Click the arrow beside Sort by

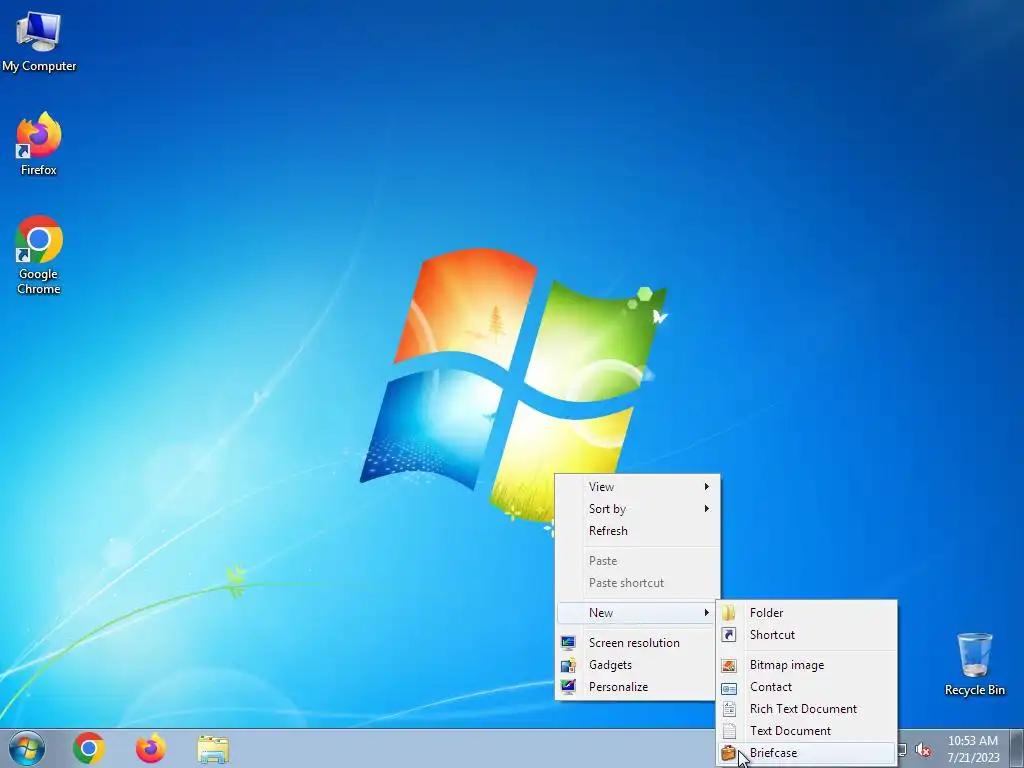707,509
